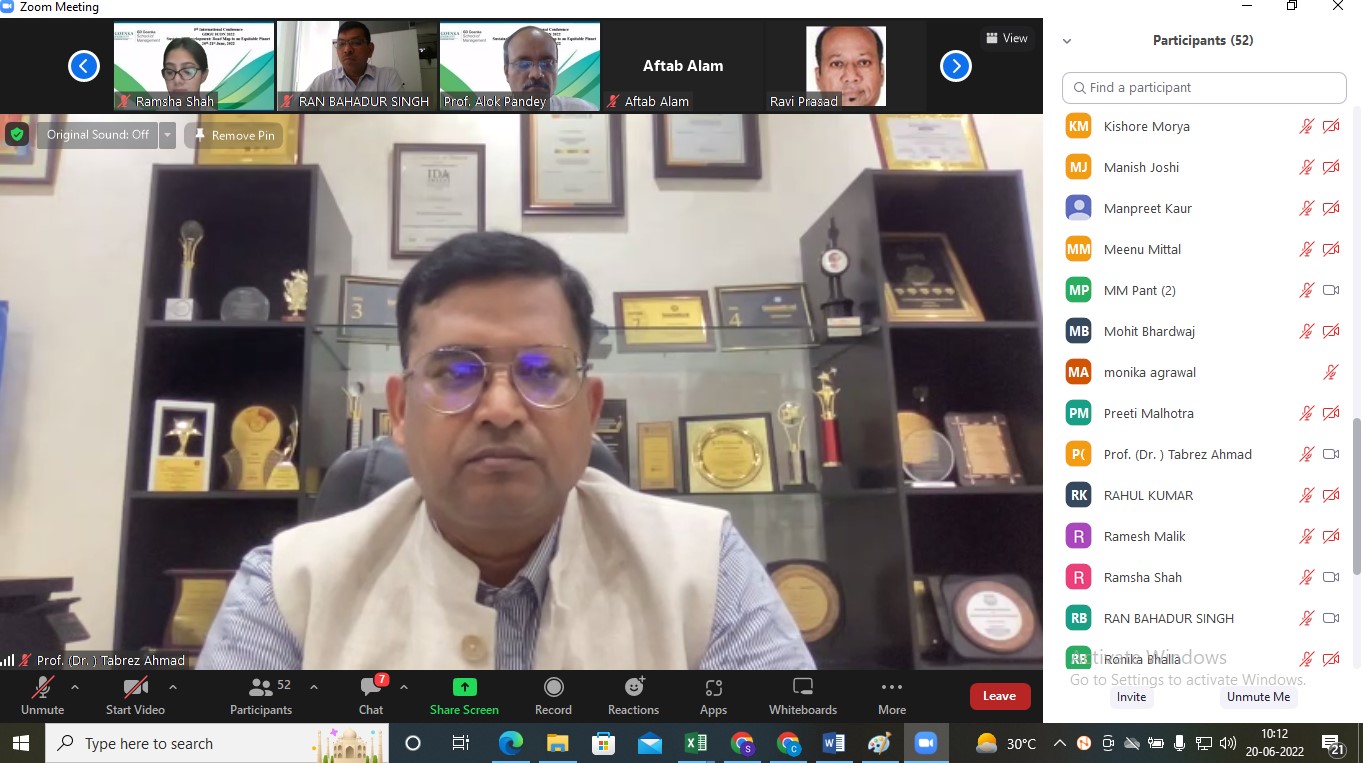Open the Participants panel toolbar item
Image resolution: width=1363 pixels, height=763 pixels.
[261, 688]
